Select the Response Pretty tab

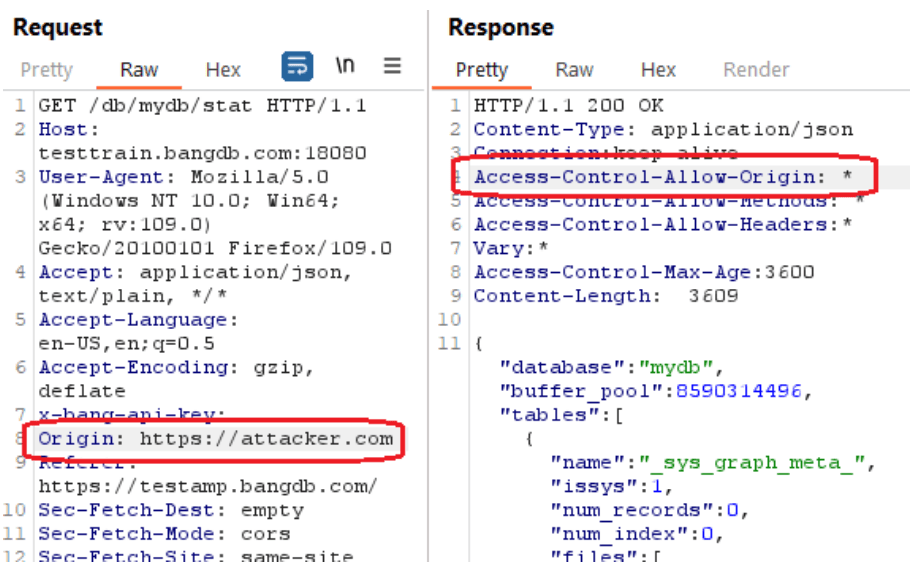(481, 70)
